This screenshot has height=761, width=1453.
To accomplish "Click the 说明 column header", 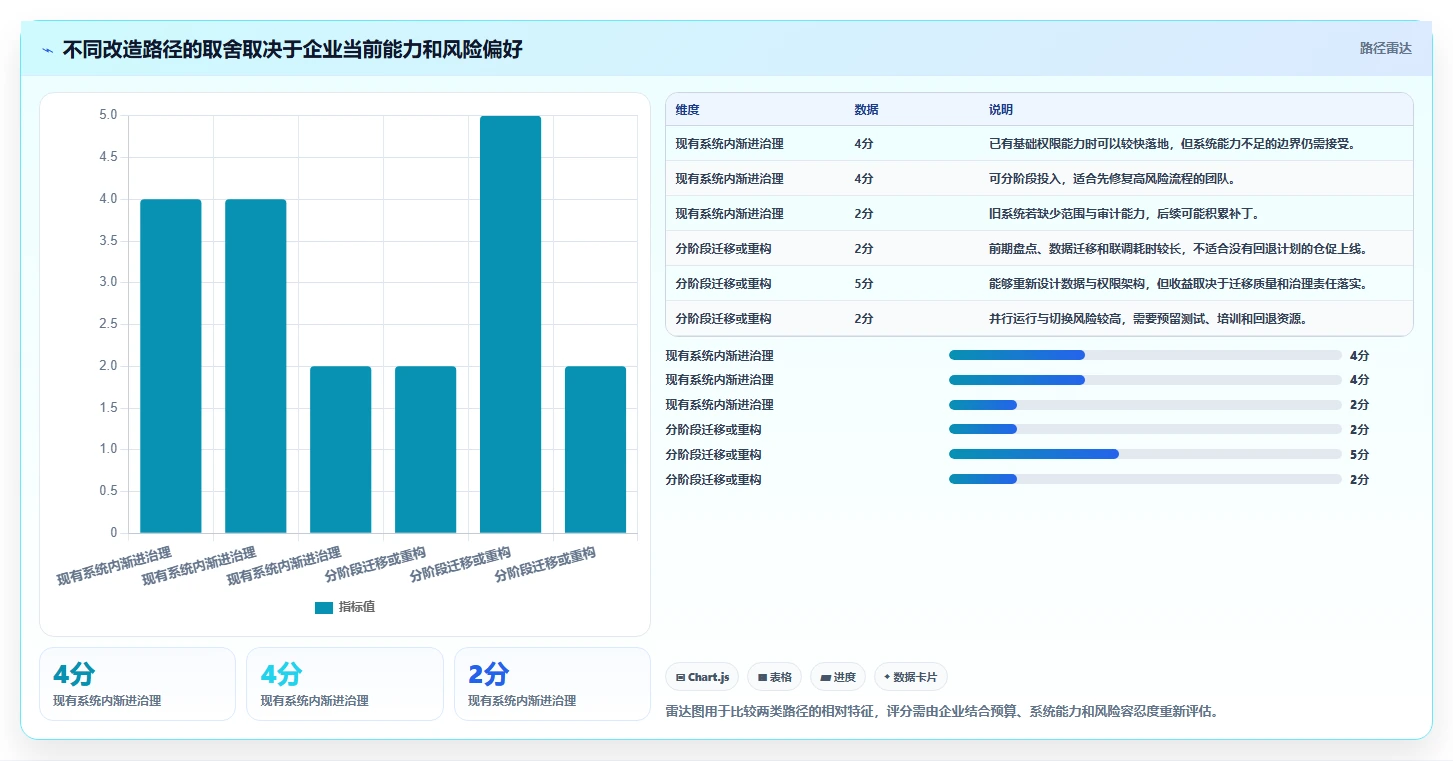I will tap(1001, 110).
